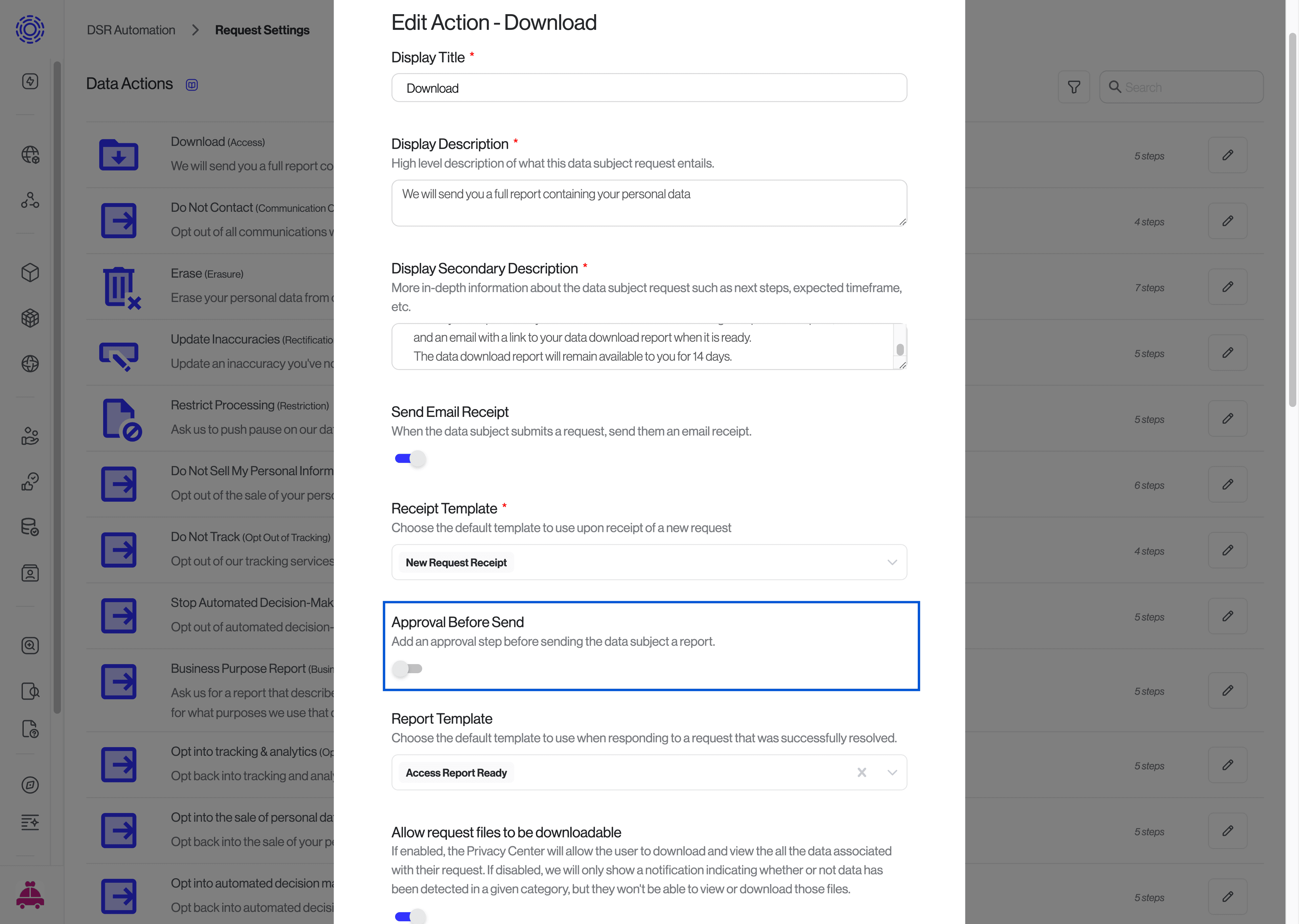The height and width of the screenshot is (924, 1299).
Task: Open the document search sidebar icon
Action: coord(30,691)
